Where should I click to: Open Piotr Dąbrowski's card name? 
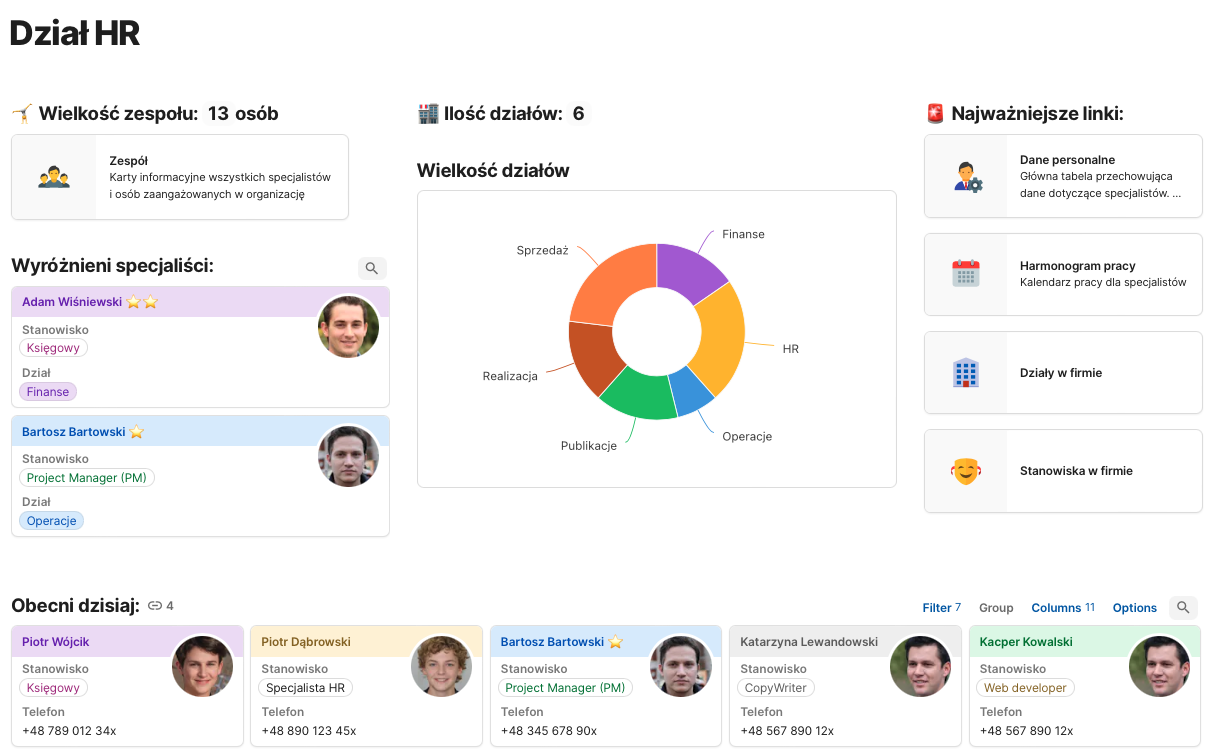point(306,642)
